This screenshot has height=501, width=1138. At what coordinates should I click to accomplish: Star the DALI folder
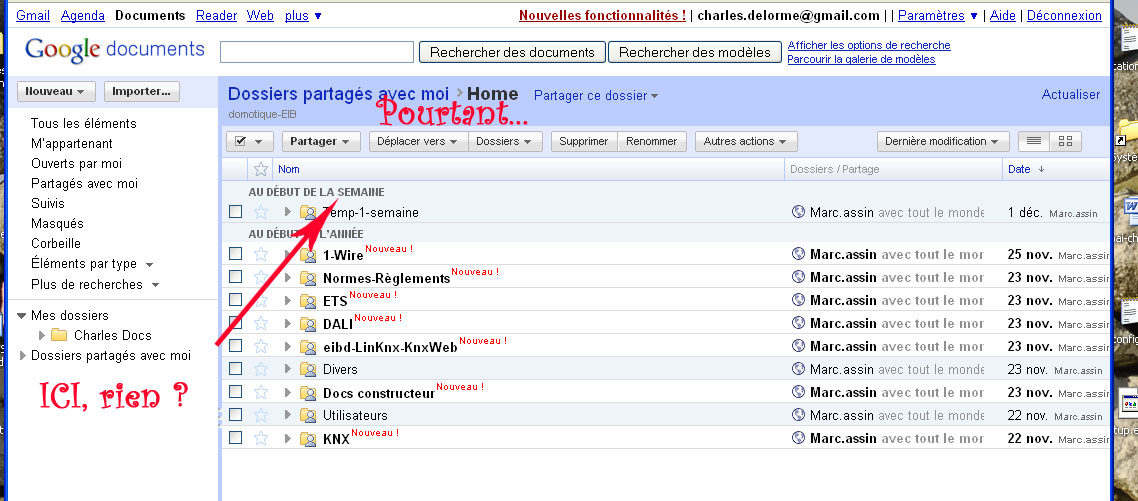(x=261, y=323)
